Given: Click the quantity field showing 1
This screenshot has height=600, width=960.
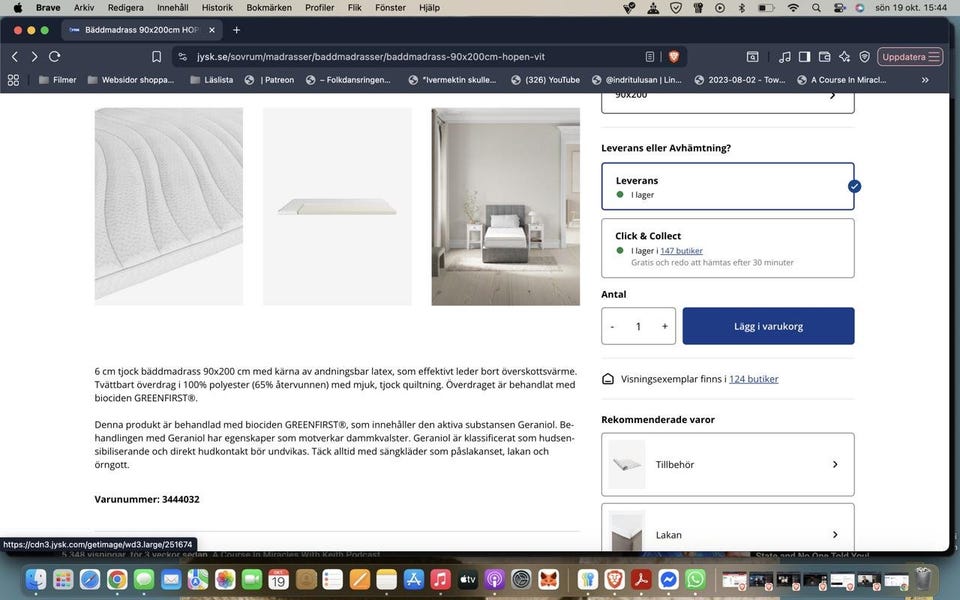Looking at the screenshot, I should (x=639, y=326).
